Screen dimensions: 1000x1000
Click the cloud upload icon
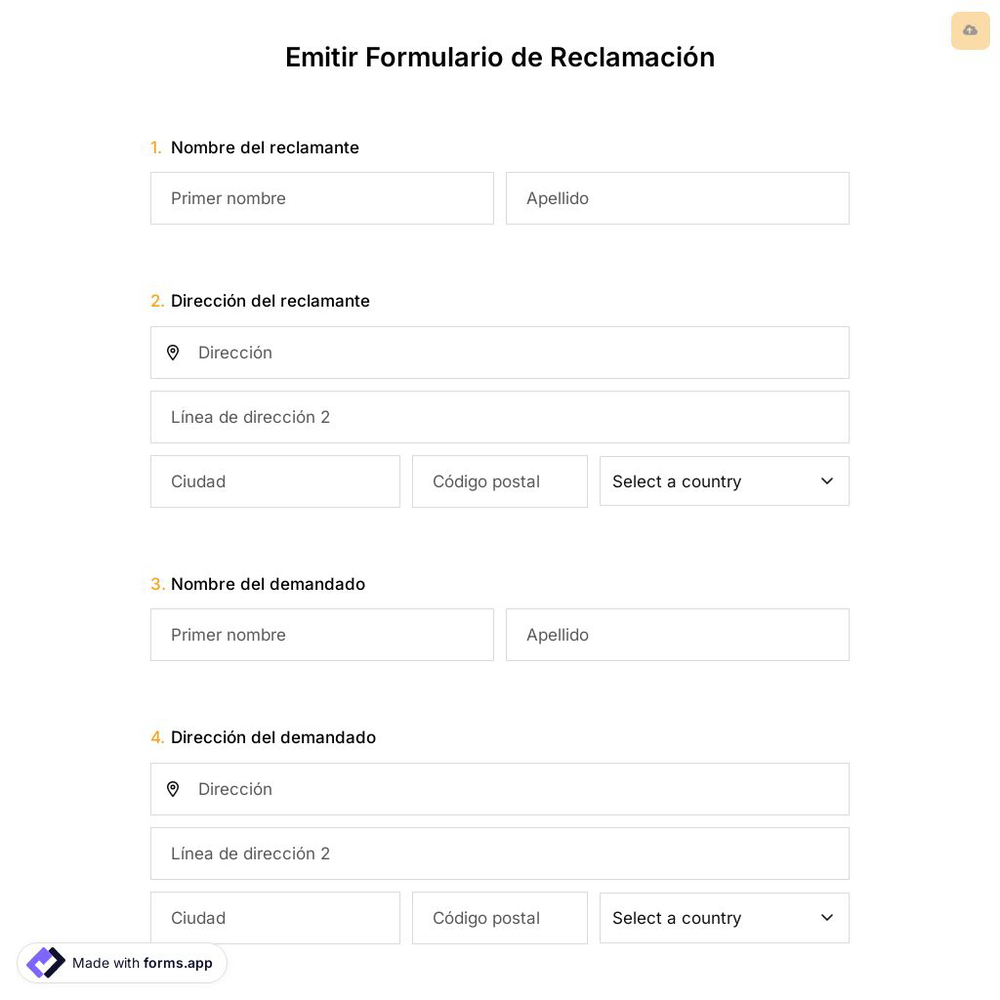[969, 30]
